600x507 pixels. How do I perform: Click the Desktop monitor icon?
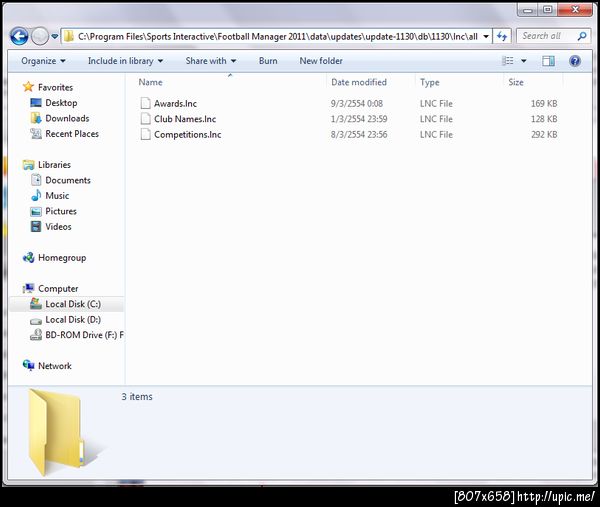[x=36, y=103]
